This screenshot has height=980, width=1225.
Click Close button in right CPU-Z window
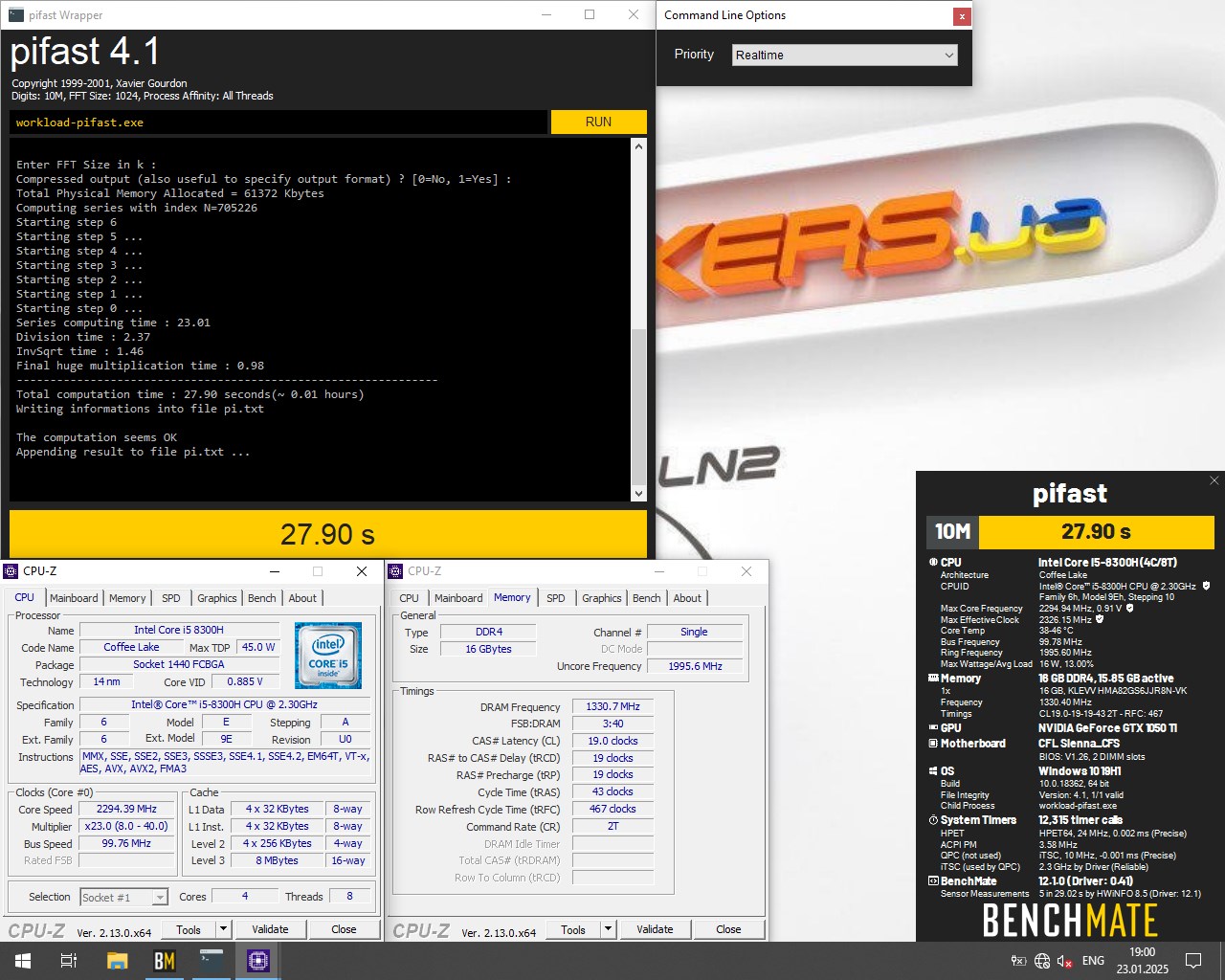728,929
